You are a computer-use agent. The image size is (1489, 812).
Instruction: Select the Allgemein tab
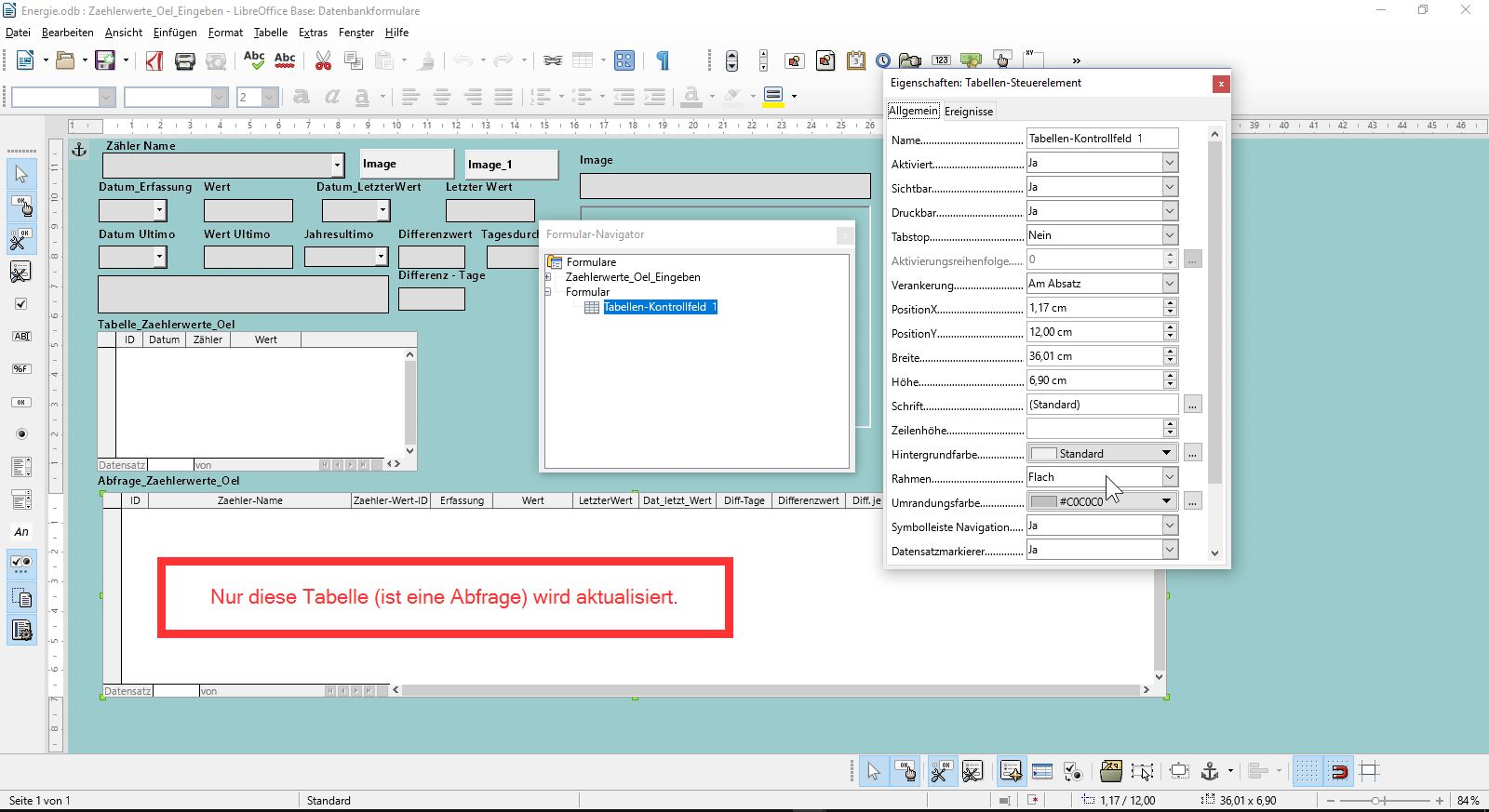[x=913, y=111]
